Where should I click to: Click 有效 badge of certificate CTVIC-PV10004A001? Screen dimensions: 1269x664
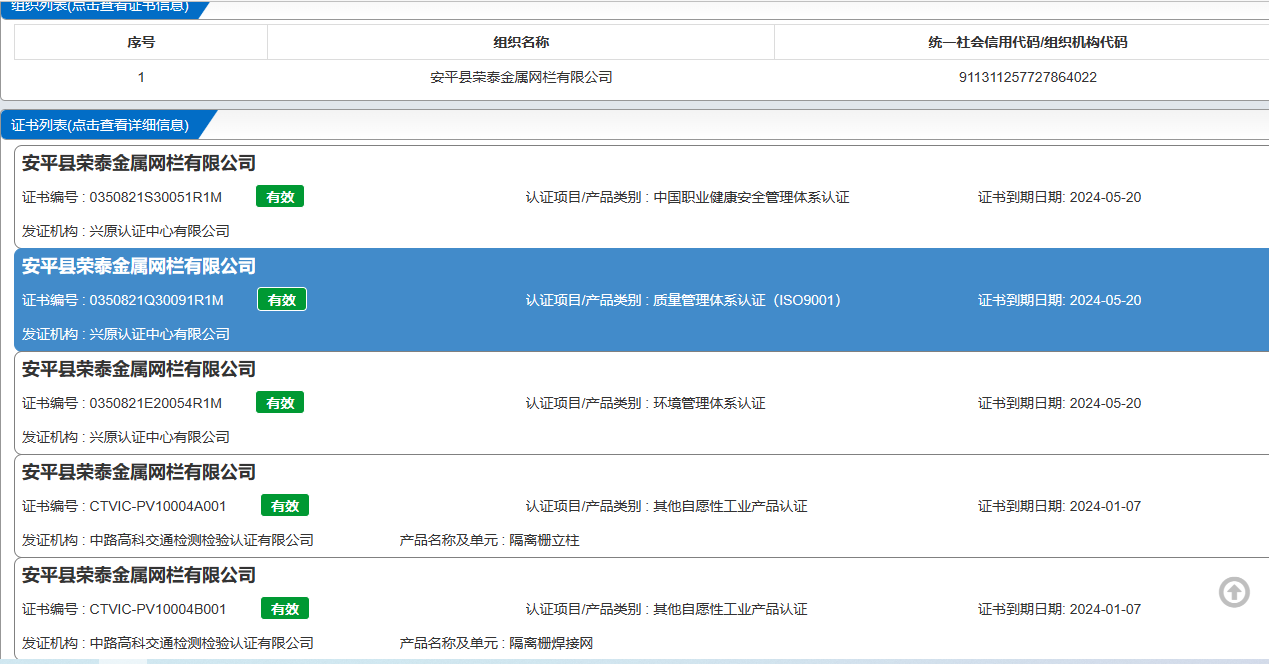(x=285, y=506)
